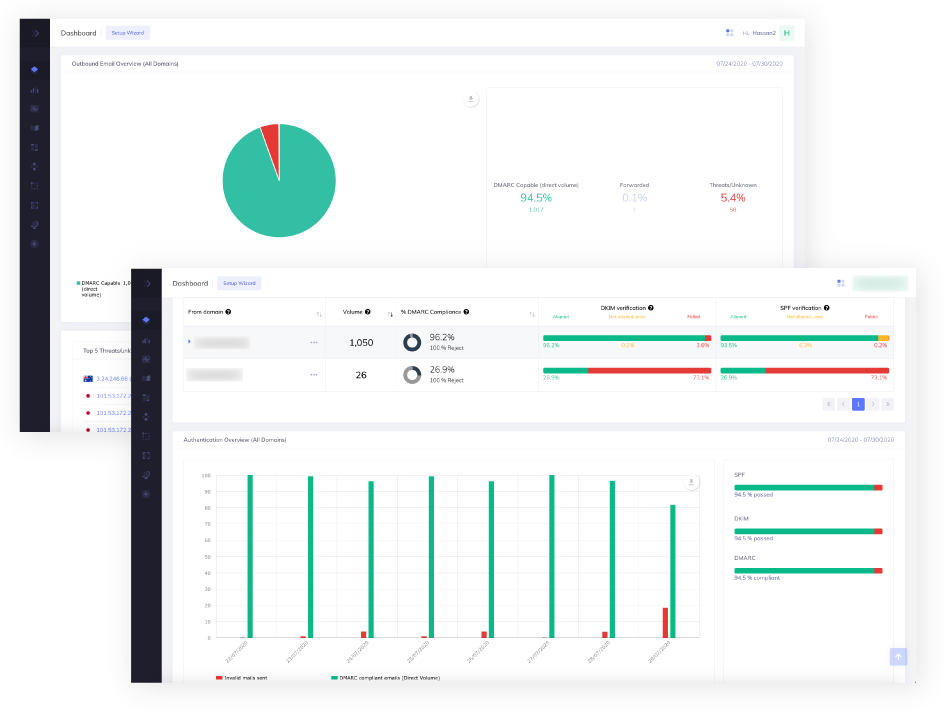Click the green DMARC Capable pie slice

click(279, 194)
